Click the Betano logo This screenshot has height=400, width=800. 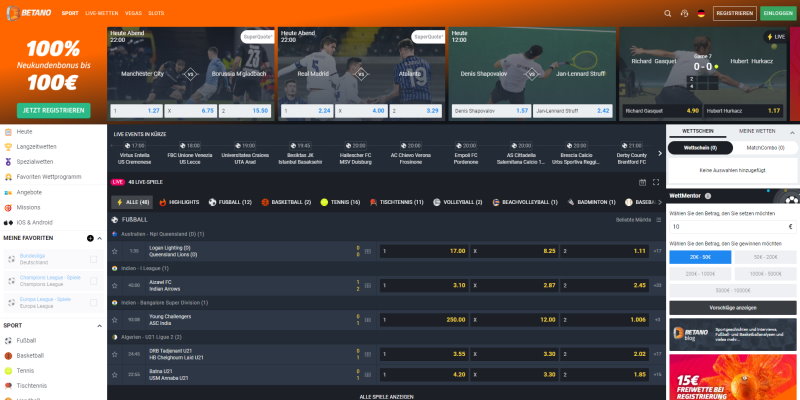(x=29, y=13)
